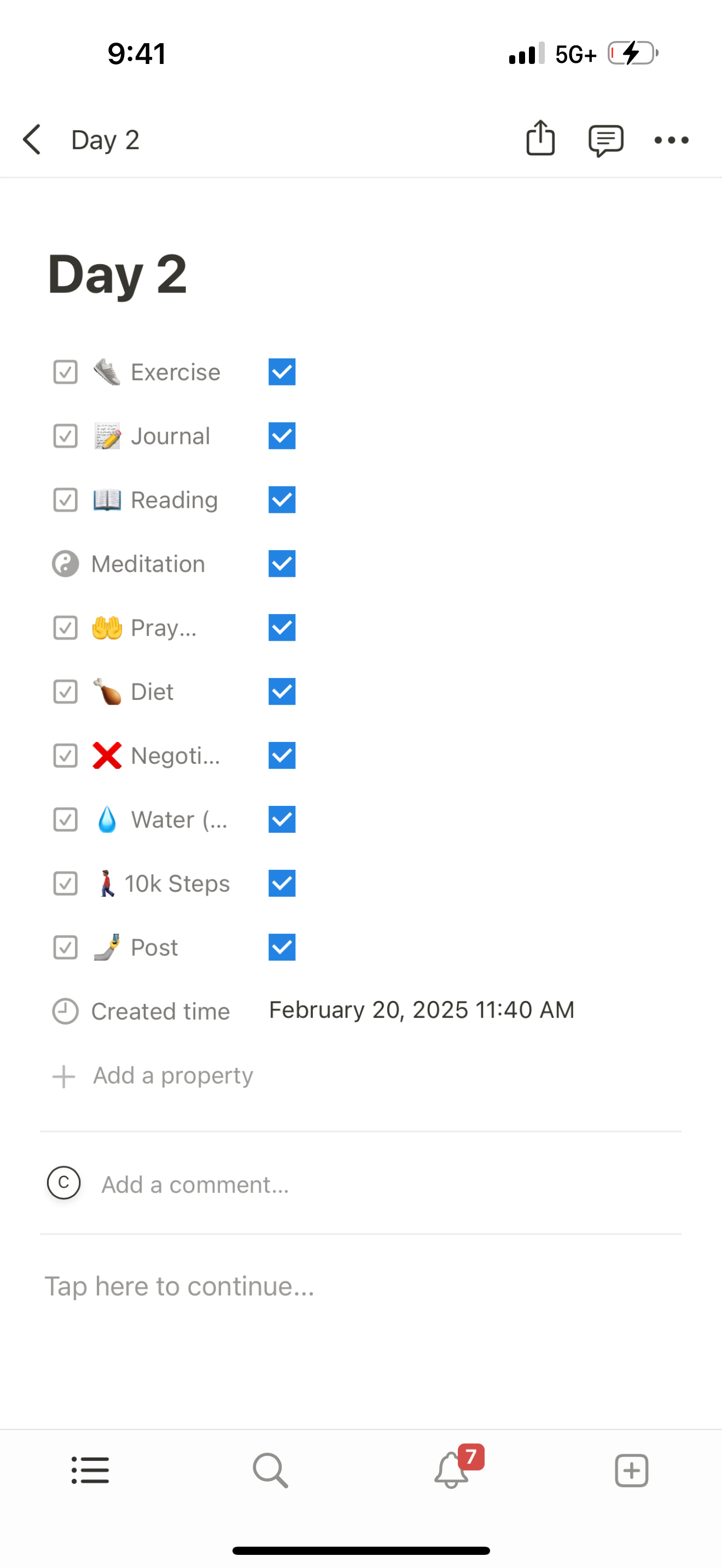
Task: Tap the Meditation property icon
Action: pos(65,564)
